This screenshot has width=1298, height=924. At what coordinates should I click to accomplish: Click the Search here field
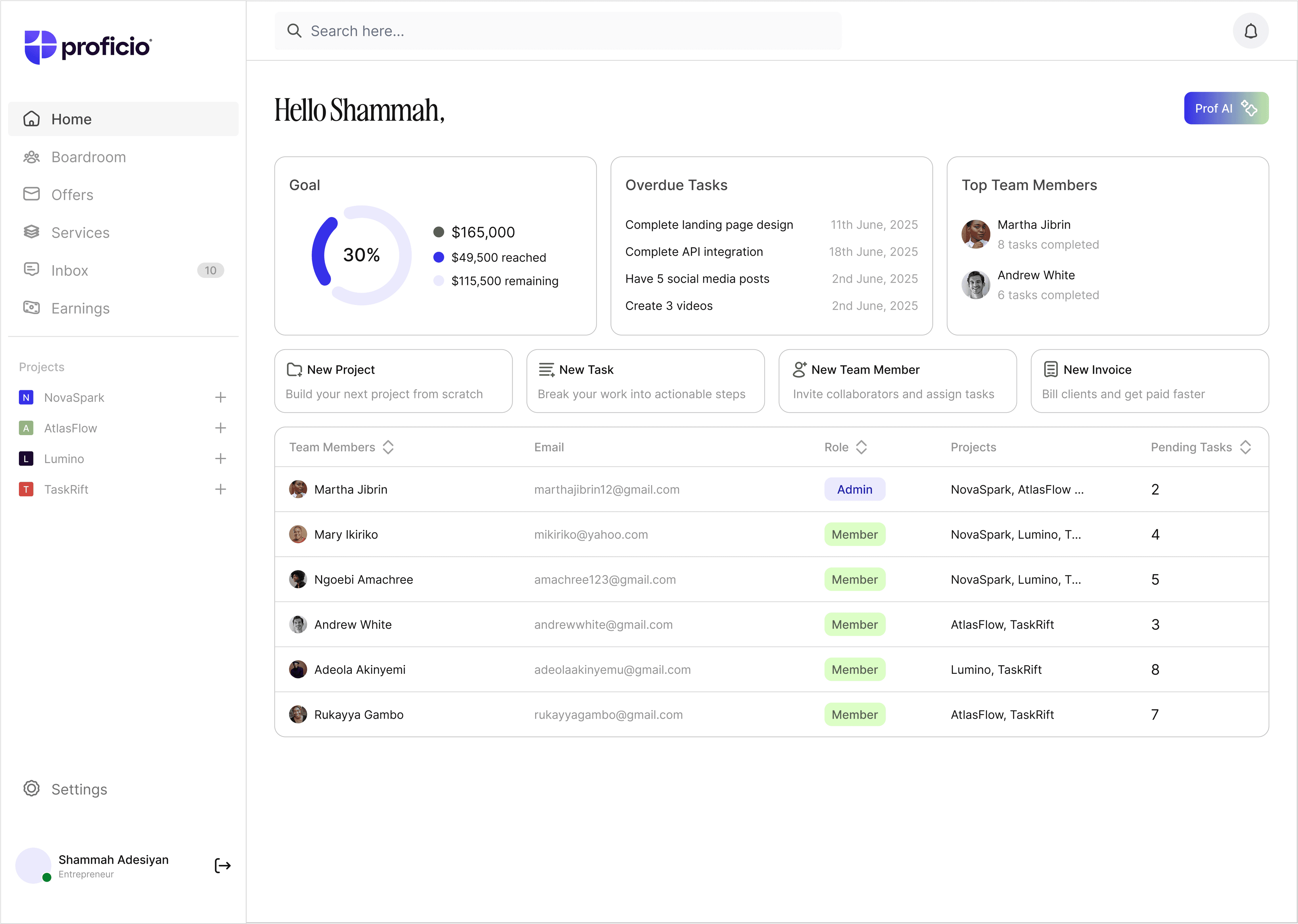click(557, 31)
